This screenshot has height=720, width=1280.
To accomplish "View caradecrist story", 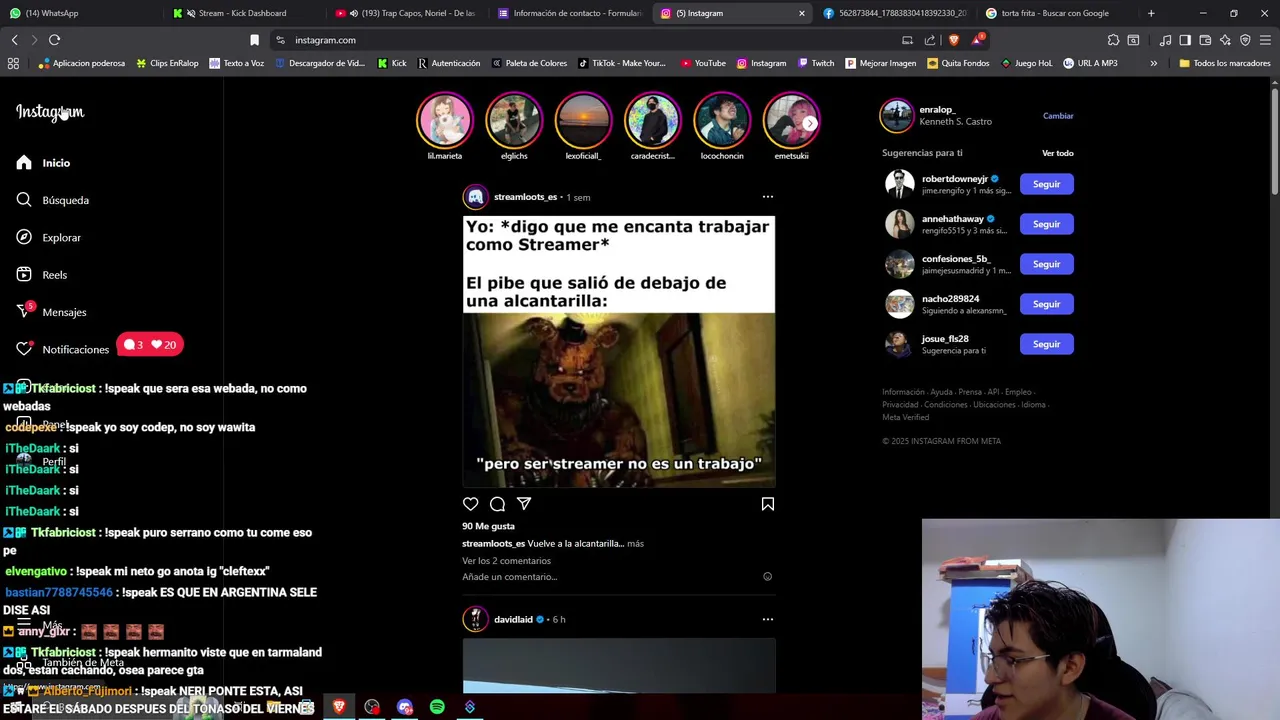I will [652, 120].
